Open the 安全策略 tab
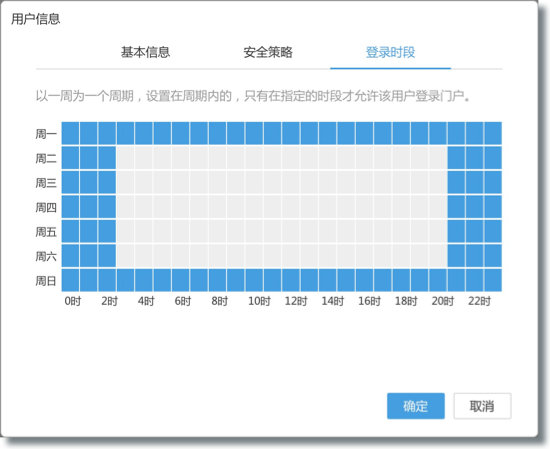550x449 pixels. [x=268, y=53]
